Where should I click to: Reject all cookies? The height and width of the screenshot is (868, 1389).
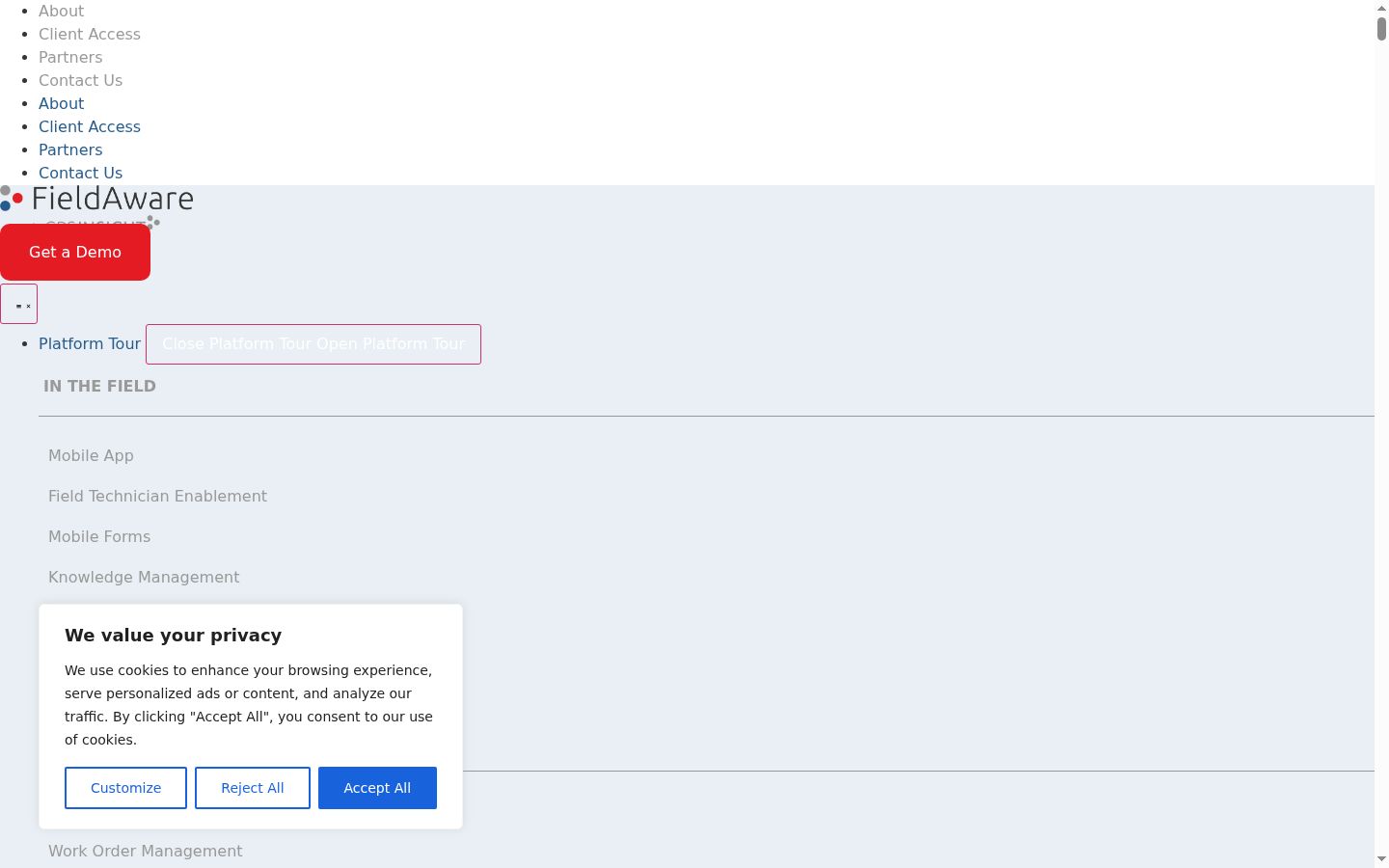tap(253, 788)
